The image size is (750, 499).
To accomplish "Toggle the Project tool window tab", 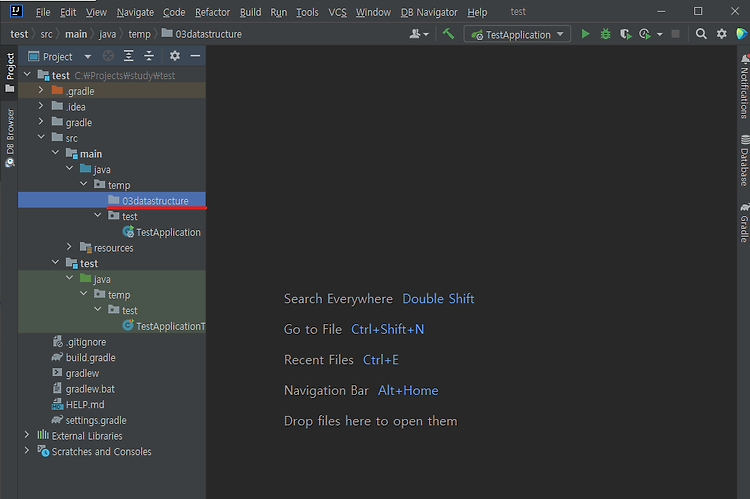I will (x=10, y=73).
